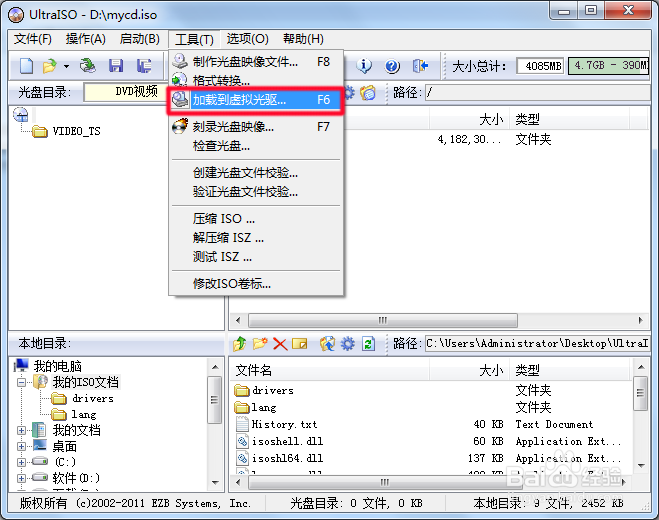The height and width of the screenshot is (520, 659).
Task: Choose 格式转换... menu entry
Action: pyautogui.click(x=256, y=80)
